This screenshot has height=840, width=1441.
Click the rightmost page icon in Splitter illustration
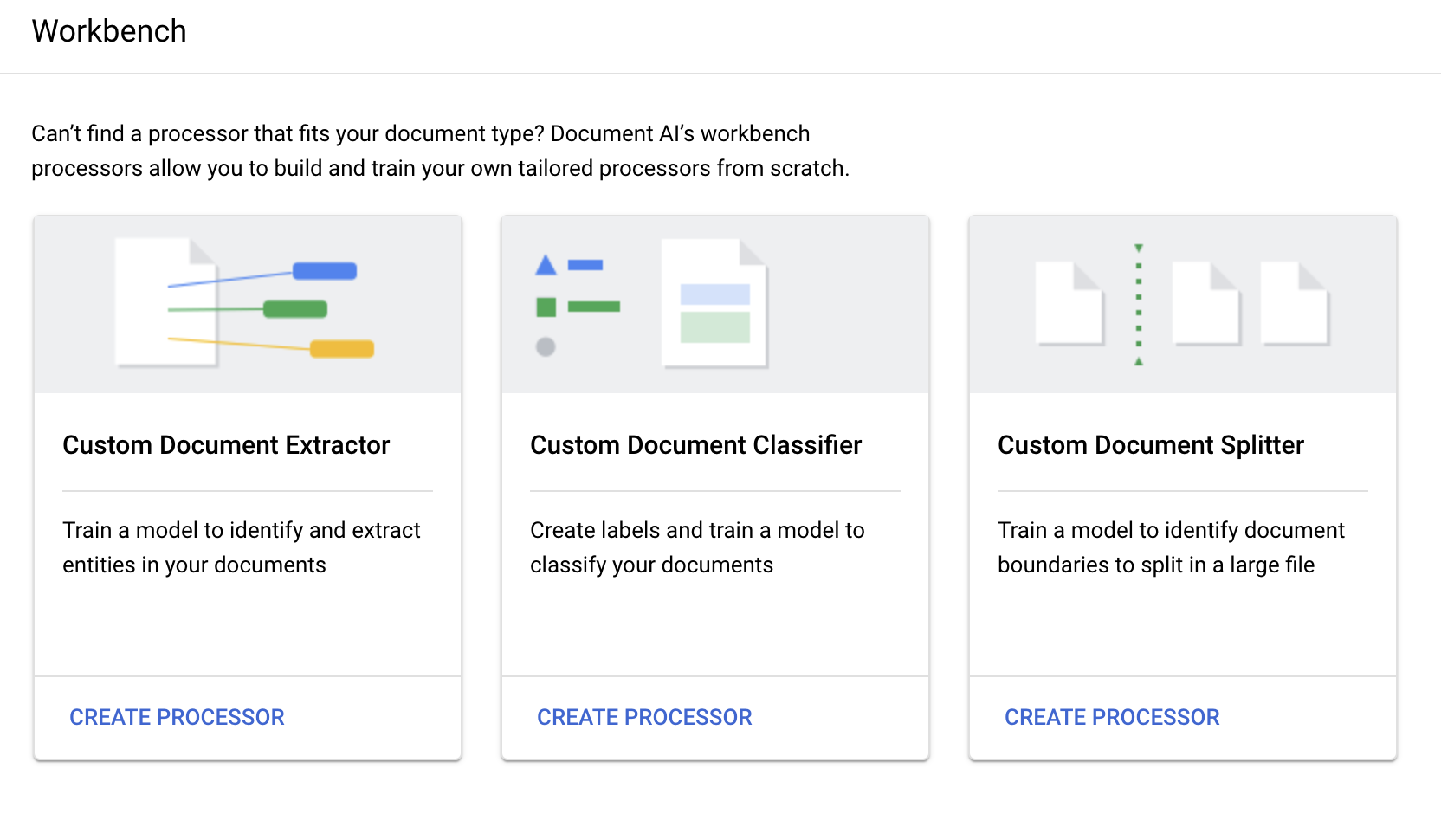pos(1295,304)
